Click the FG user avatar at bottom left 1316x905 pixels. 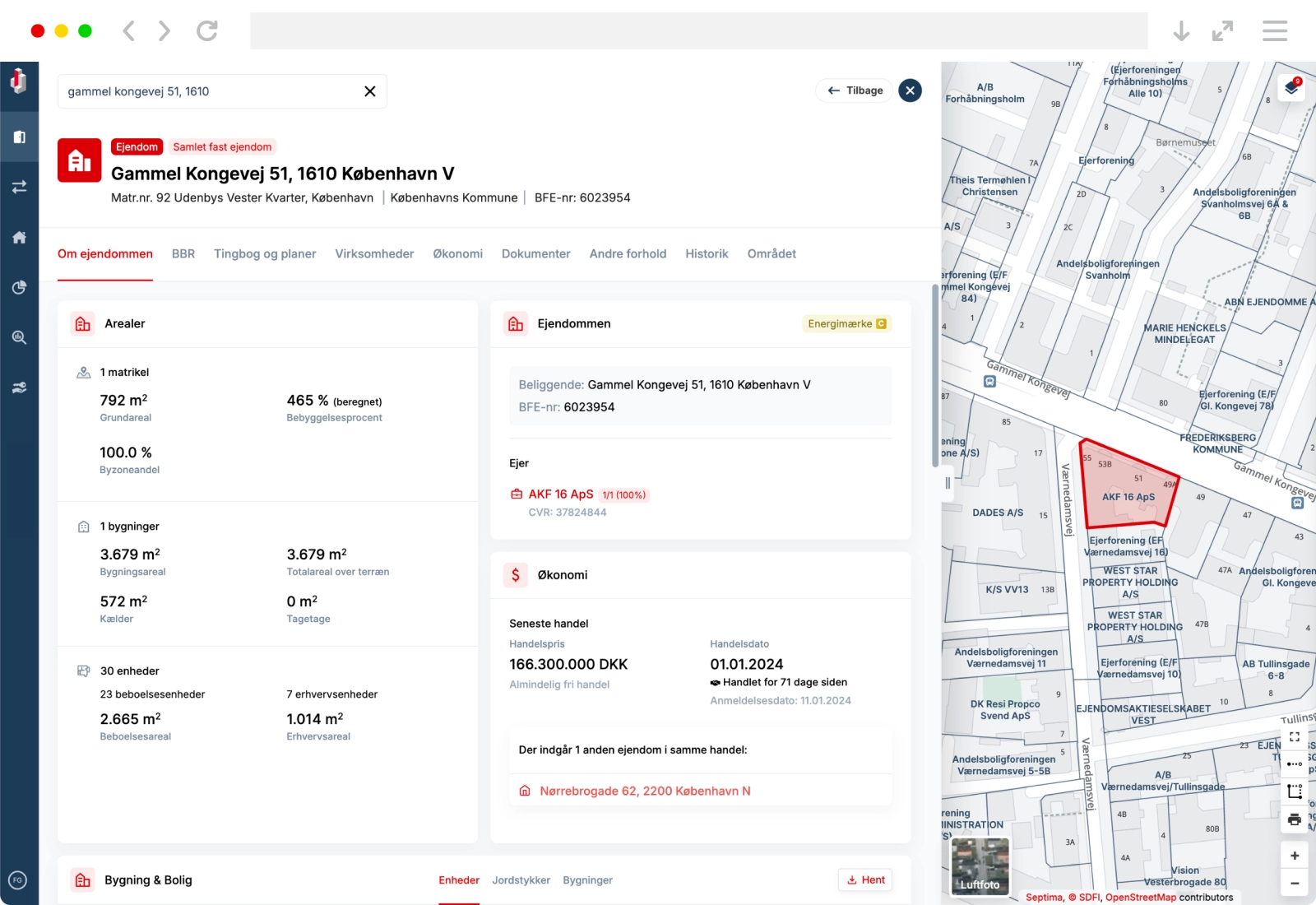pos(18,880)
